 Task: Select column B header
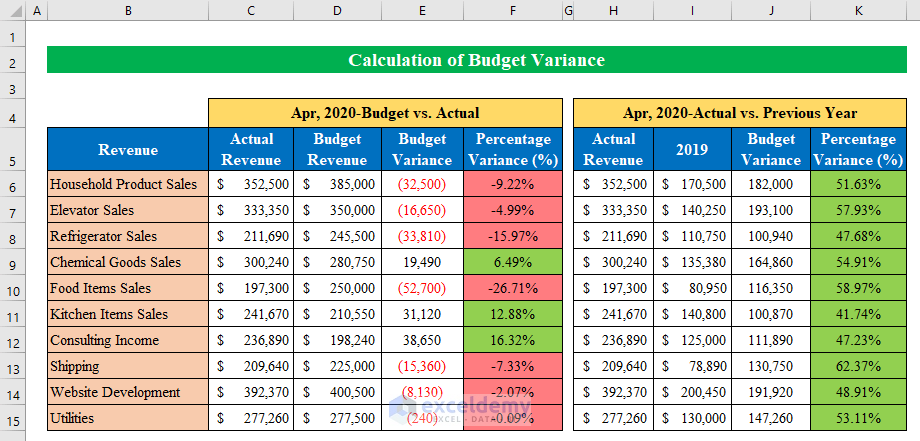click(128, 10)
